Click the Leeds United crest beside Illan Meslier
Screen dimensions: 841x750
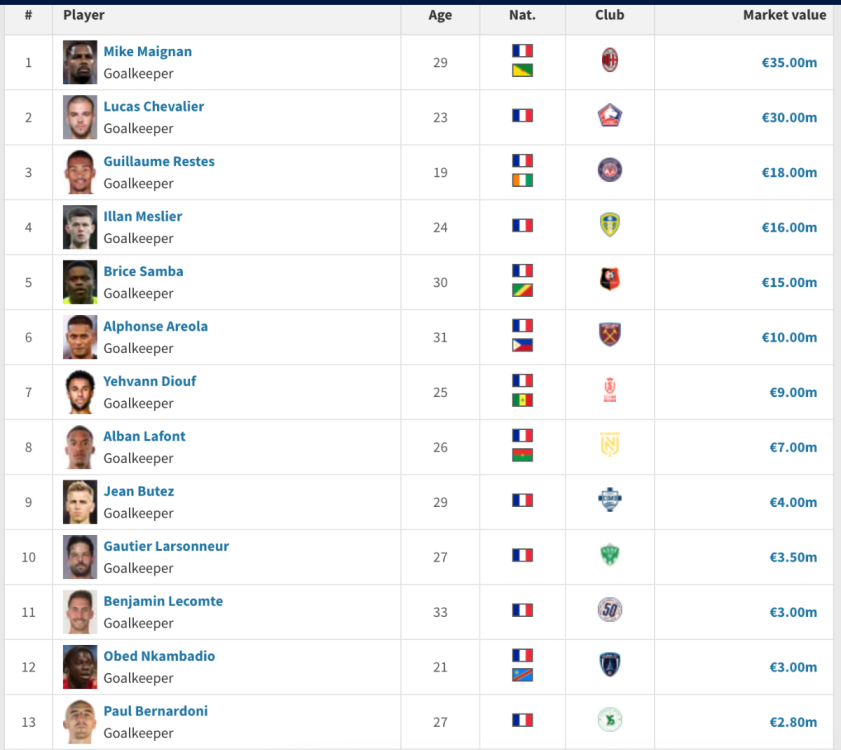click(609, 225)
